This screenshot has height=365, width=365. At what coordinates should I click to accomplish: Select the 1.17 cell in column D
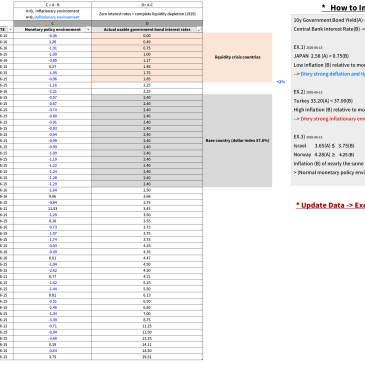coord(147,60)
